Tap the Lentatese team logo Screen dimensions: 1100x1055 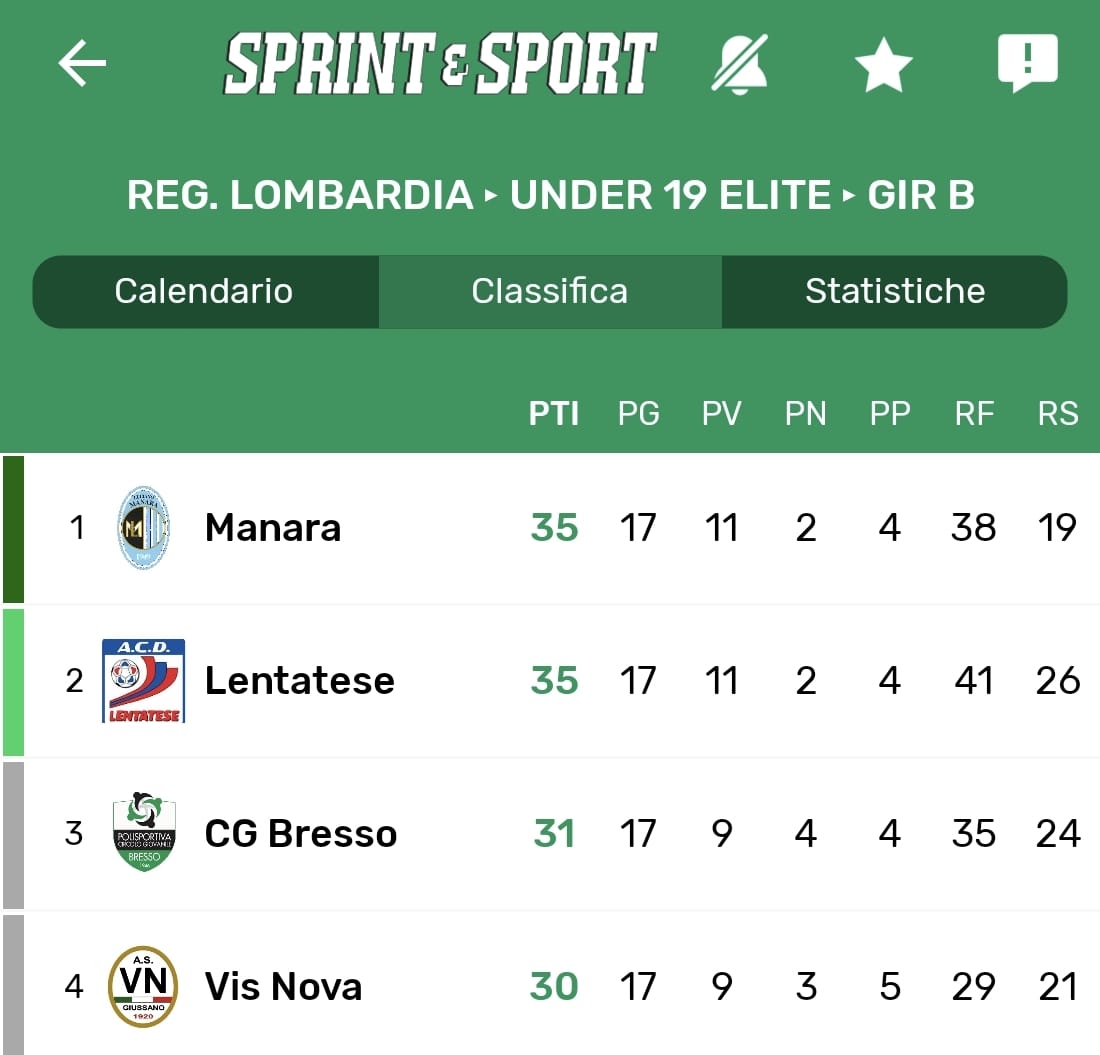click(144, 681)
